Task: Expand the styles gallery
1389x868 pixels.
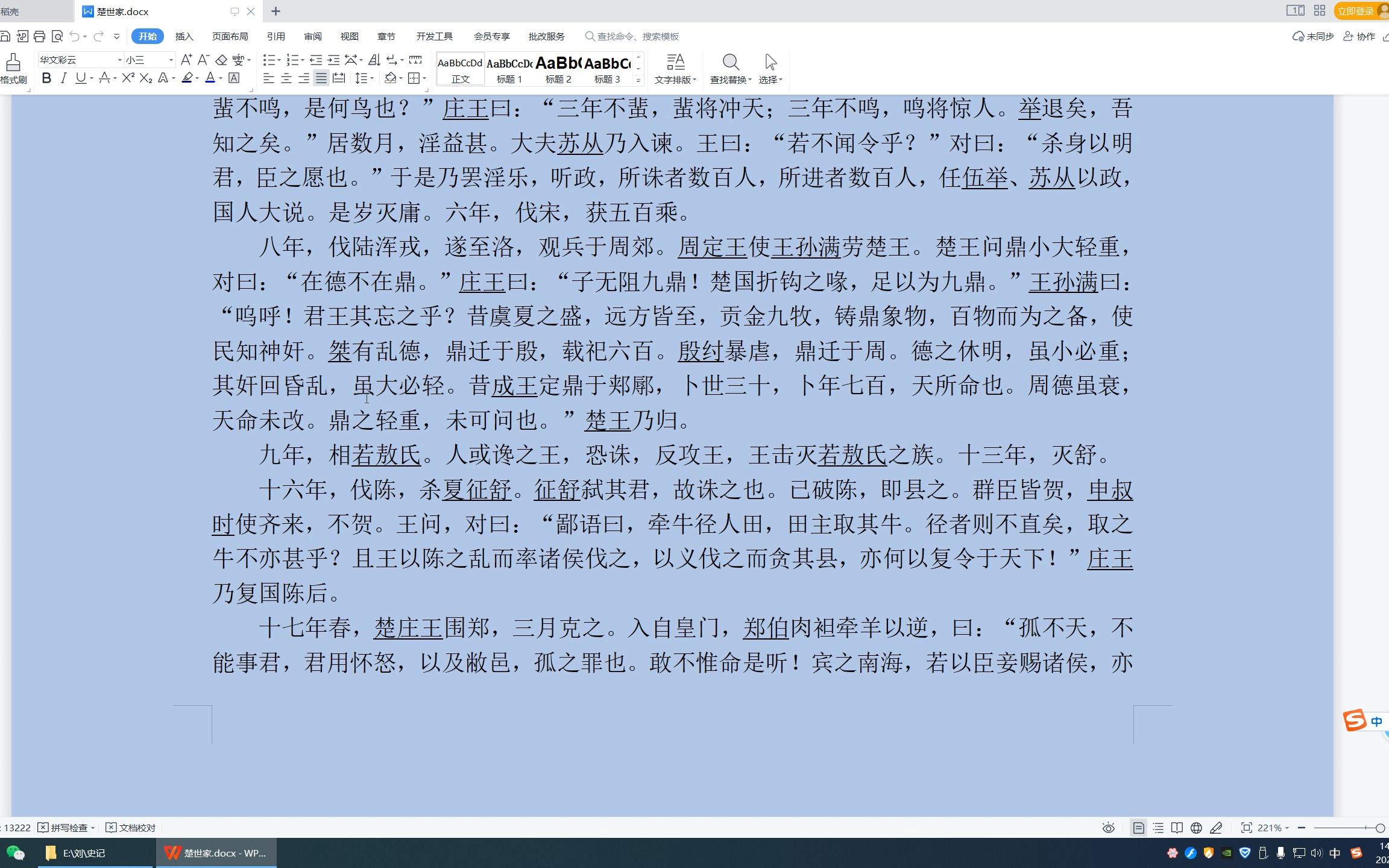Action: pyautogui.click(x=638, y=80)
